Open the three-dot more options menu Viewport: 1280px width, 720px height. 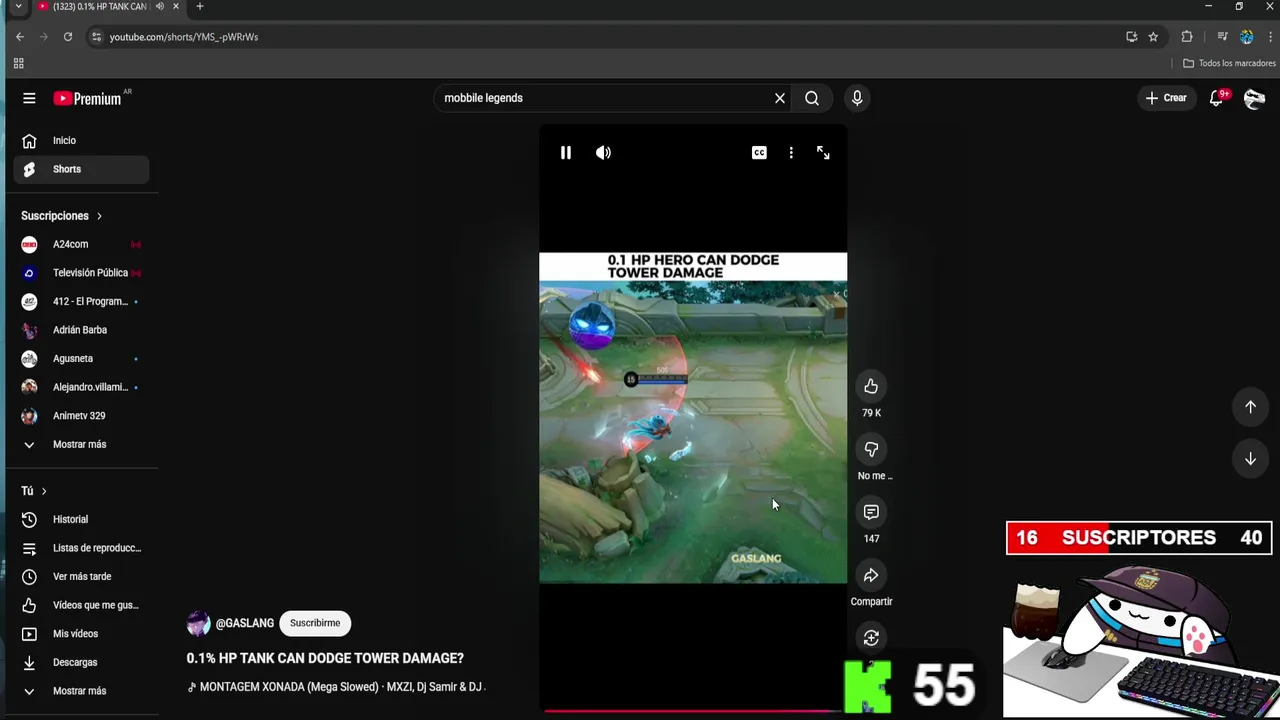pyautogui.click(x=791, y=153)
